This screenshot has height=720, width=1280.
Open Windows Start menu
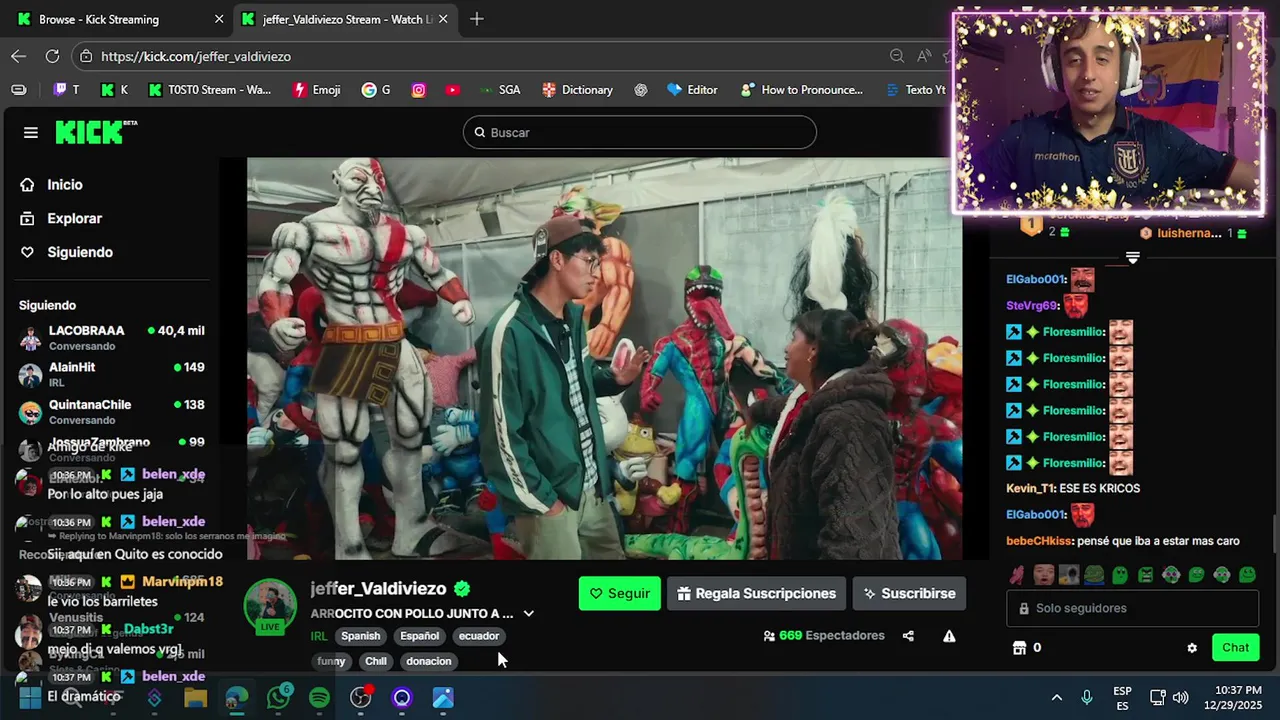pyautogui.click(x=30, y=698)
